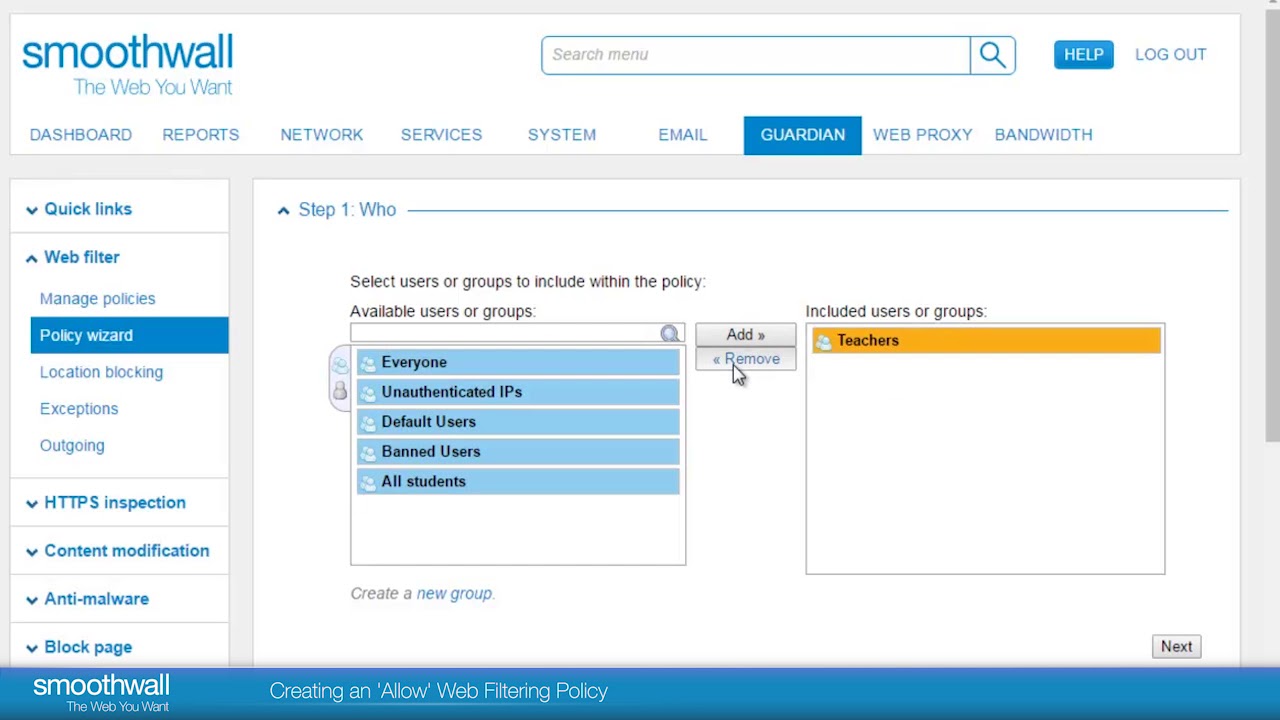Click the groups filter icon left of the list
Image resolution: width=1280 pixels, height=720 pixels.
click(340, 365)
